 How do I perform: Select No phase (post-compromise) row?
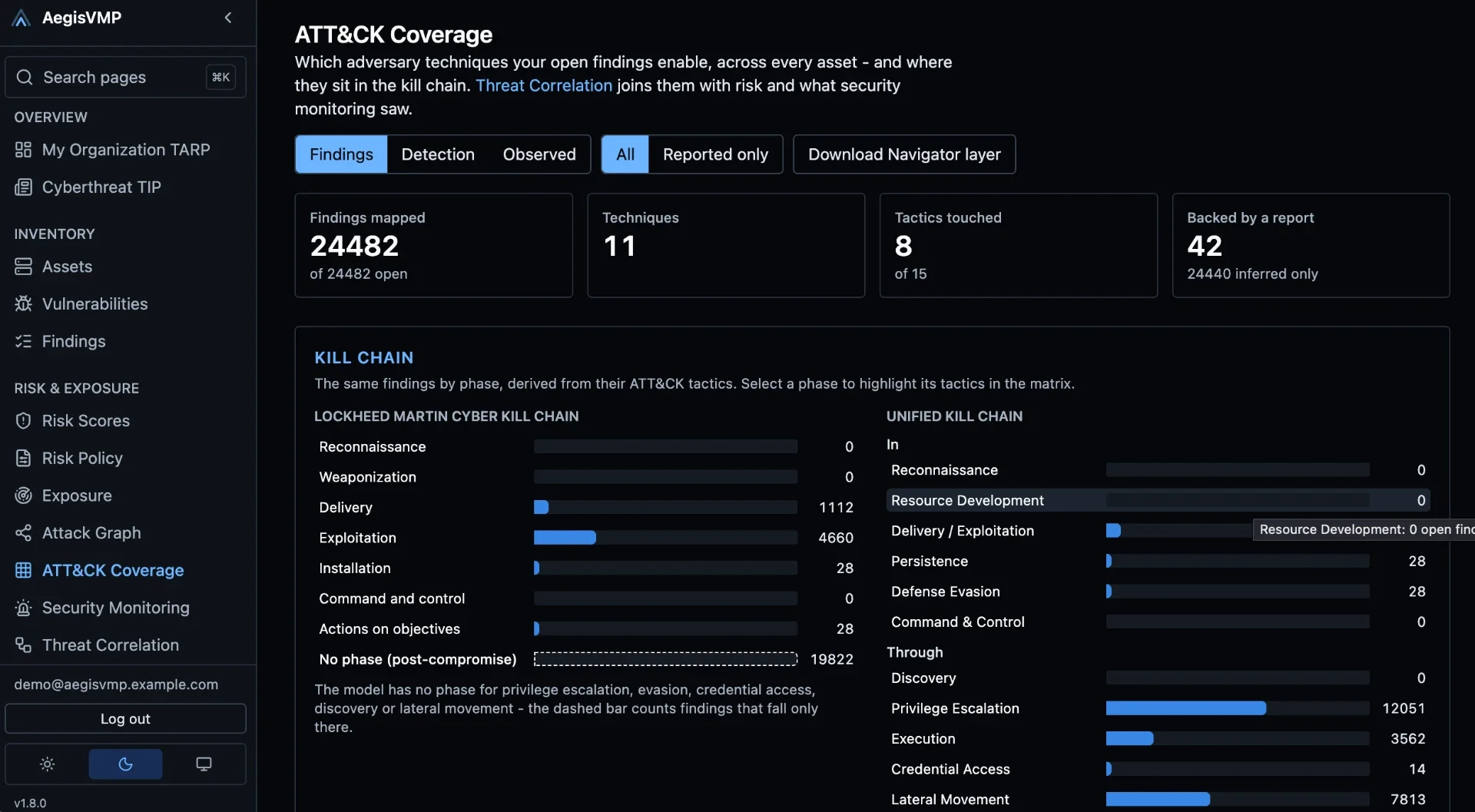586,659
